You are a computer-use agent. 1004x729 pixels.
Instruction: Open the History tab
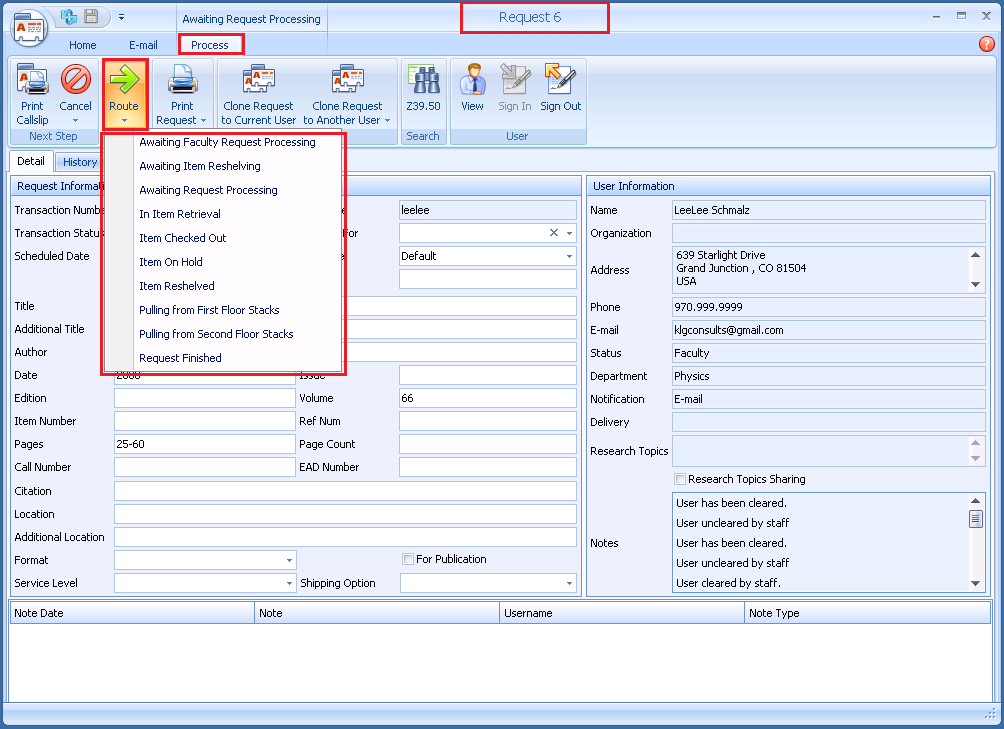coord(79,161)
